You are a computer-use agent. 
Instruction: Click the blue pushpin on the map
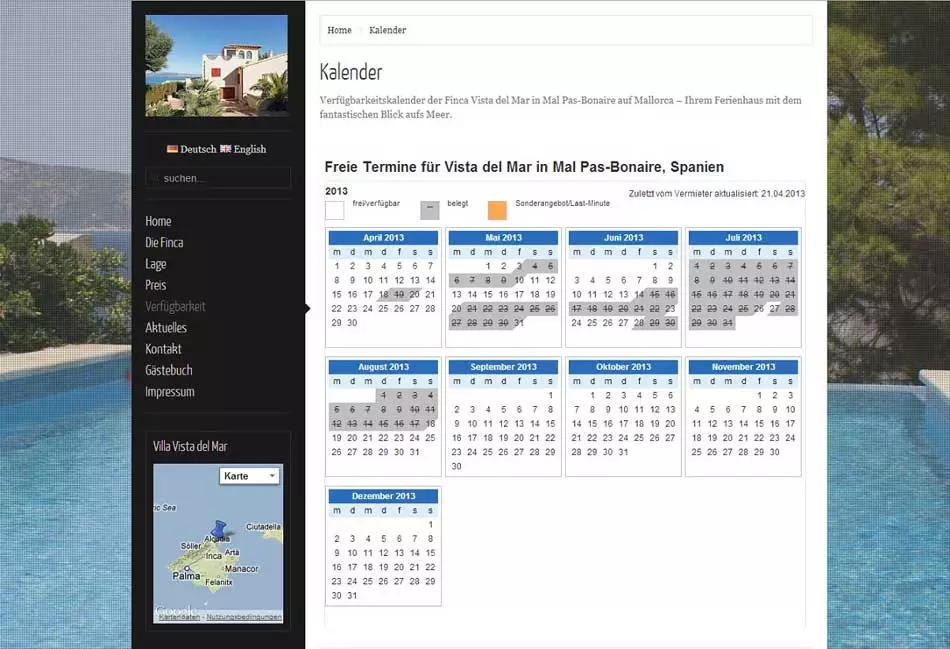click(x=219, y=529)
